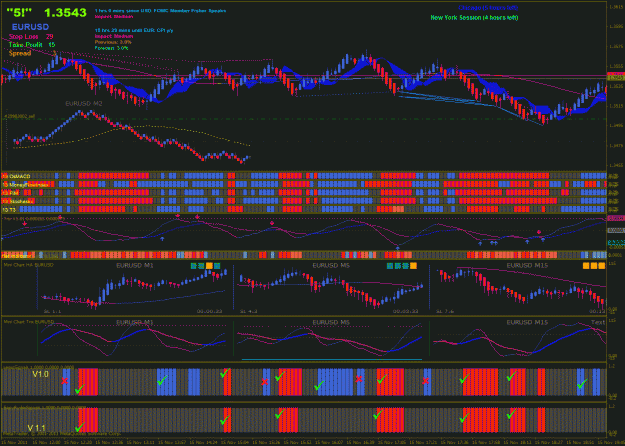The width and height of the screenshot is (625, 446).
Task: Click the Mini Chart HA EURUSD title
Action: (28, 265)
